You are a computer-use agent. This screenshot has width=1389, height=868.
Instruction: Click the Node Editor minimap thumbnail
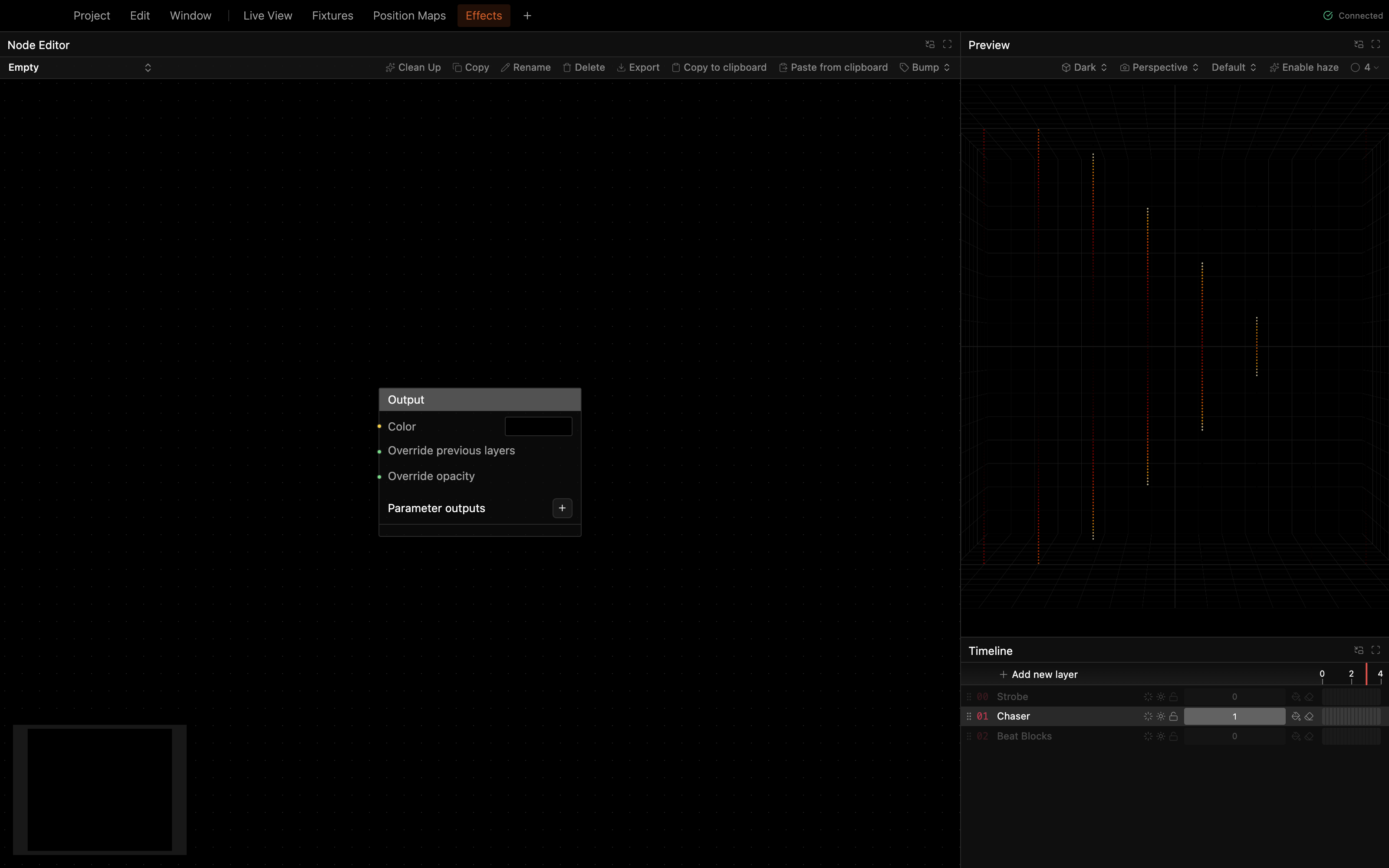[x=100, y=790]
